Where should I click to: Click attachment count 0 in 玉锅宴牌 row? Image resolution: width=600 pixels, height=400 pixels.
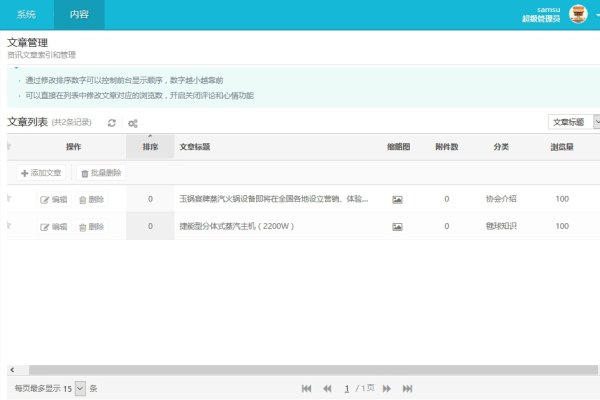click(447, 199)
